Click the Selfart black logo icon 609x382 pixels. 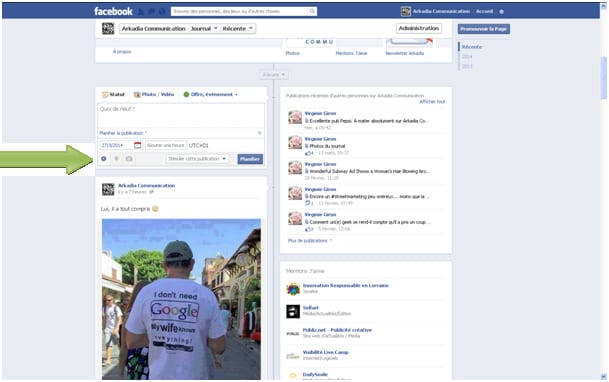[x=293, y=311]
